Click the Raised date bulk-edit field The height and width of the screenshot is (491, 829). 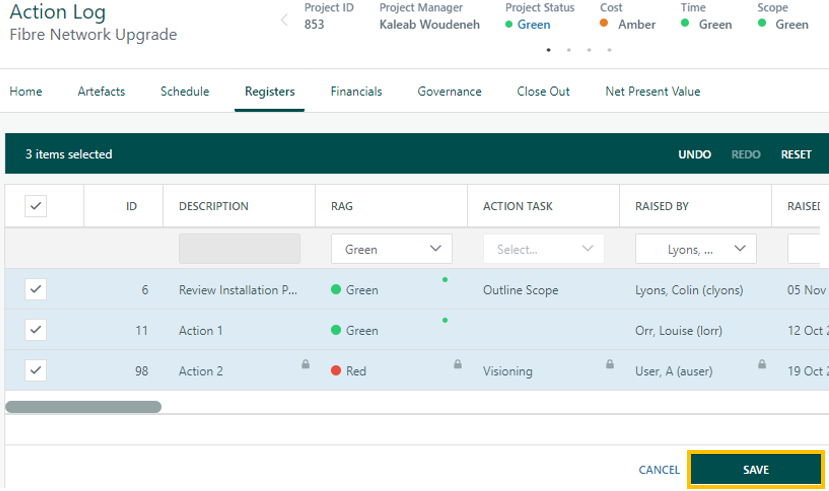805,249
